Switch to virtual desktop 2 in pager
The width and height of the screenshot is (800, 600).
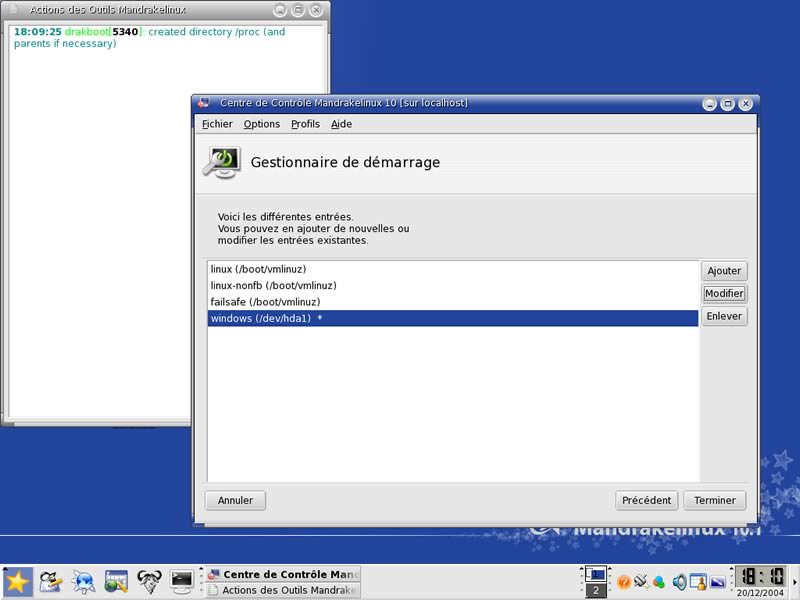click(x=595, y=590)
